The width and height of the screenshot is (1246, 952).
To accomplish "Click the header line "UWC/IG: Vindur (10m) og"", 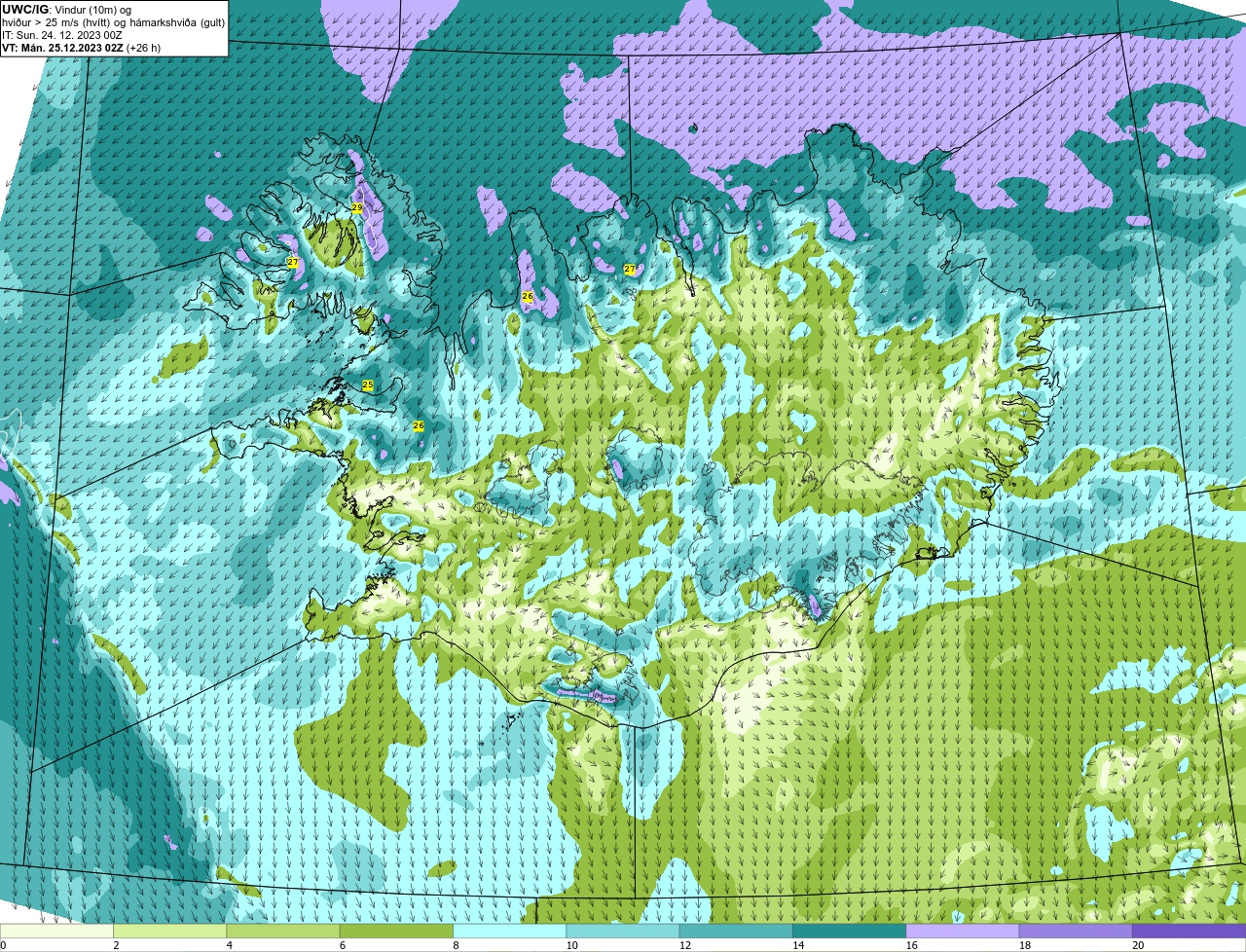I will coord(66,10).
